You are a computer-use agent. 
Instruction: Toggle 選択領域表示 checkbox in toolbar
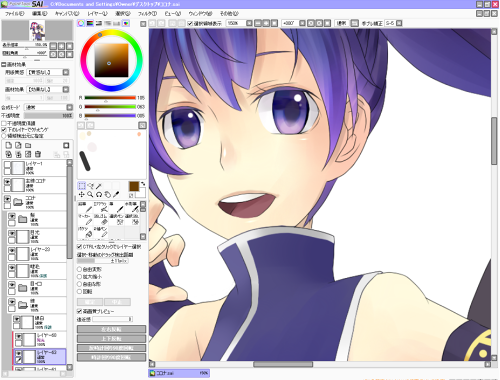pos(190,23)
